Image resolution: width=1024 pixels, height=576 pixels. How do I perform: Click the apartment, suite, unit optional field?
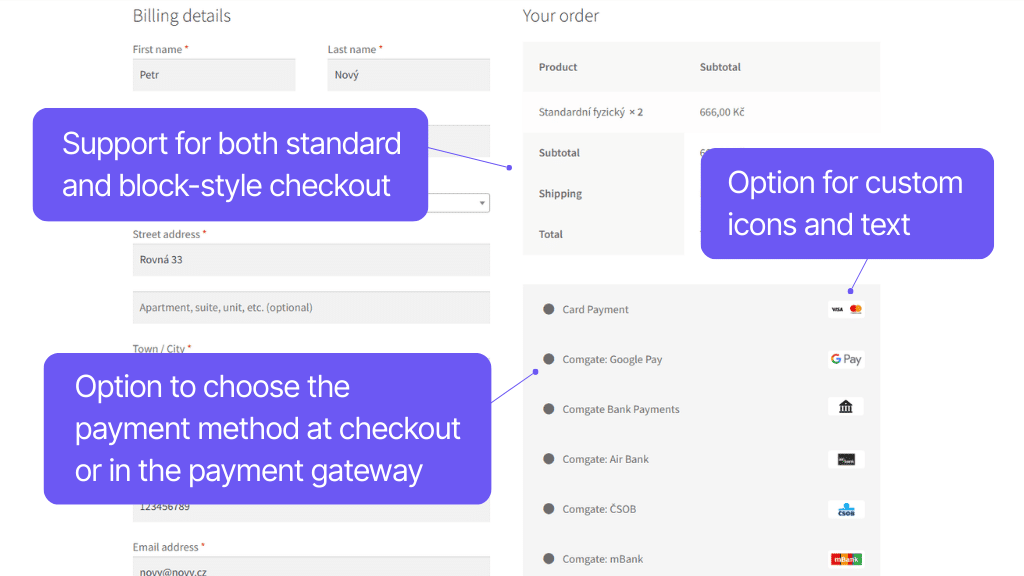pyautogui.click(x=311, y=307)
